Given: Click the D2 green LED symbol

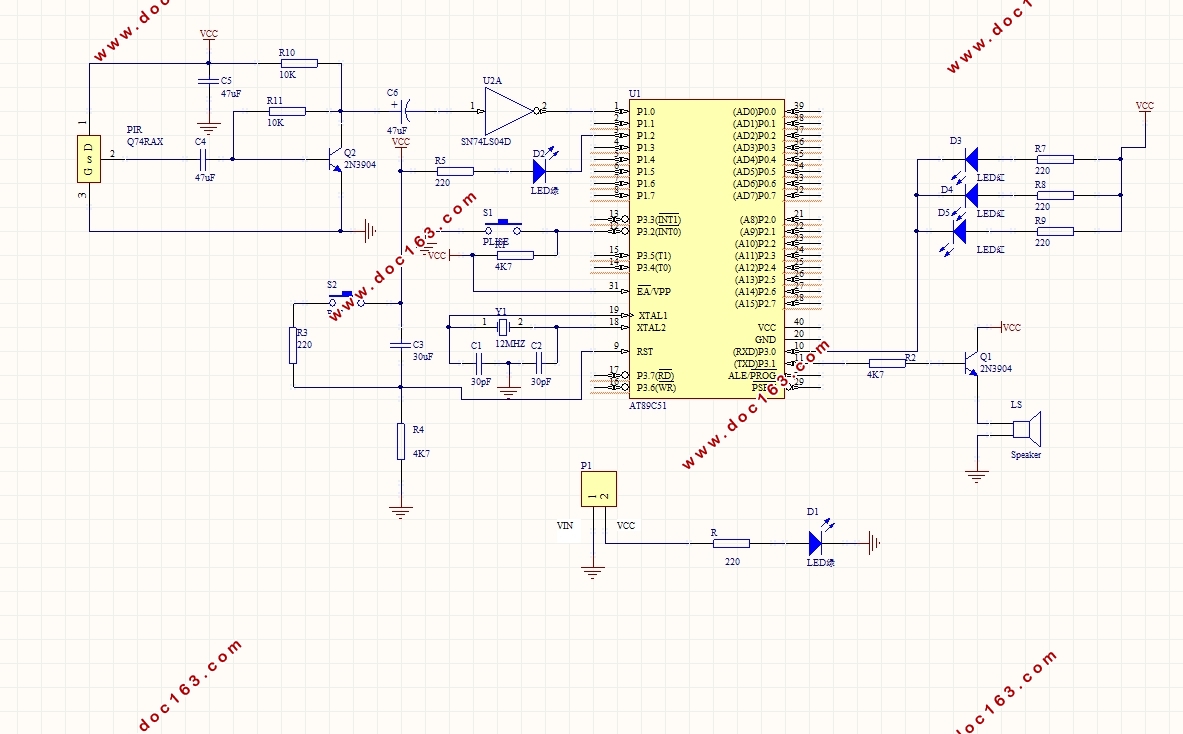Looking at the screenshot, I should click(x=539, y=171).
